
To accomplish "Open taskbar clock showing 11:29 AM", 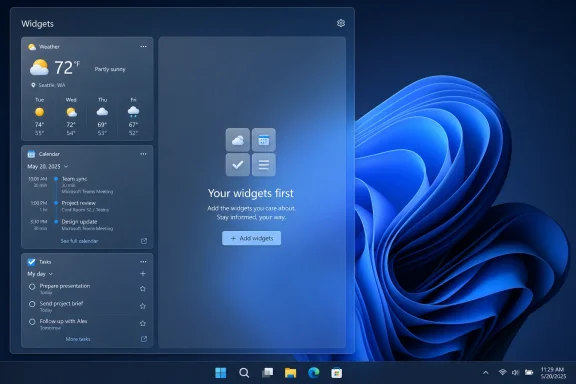I will (x=553, y=373).
